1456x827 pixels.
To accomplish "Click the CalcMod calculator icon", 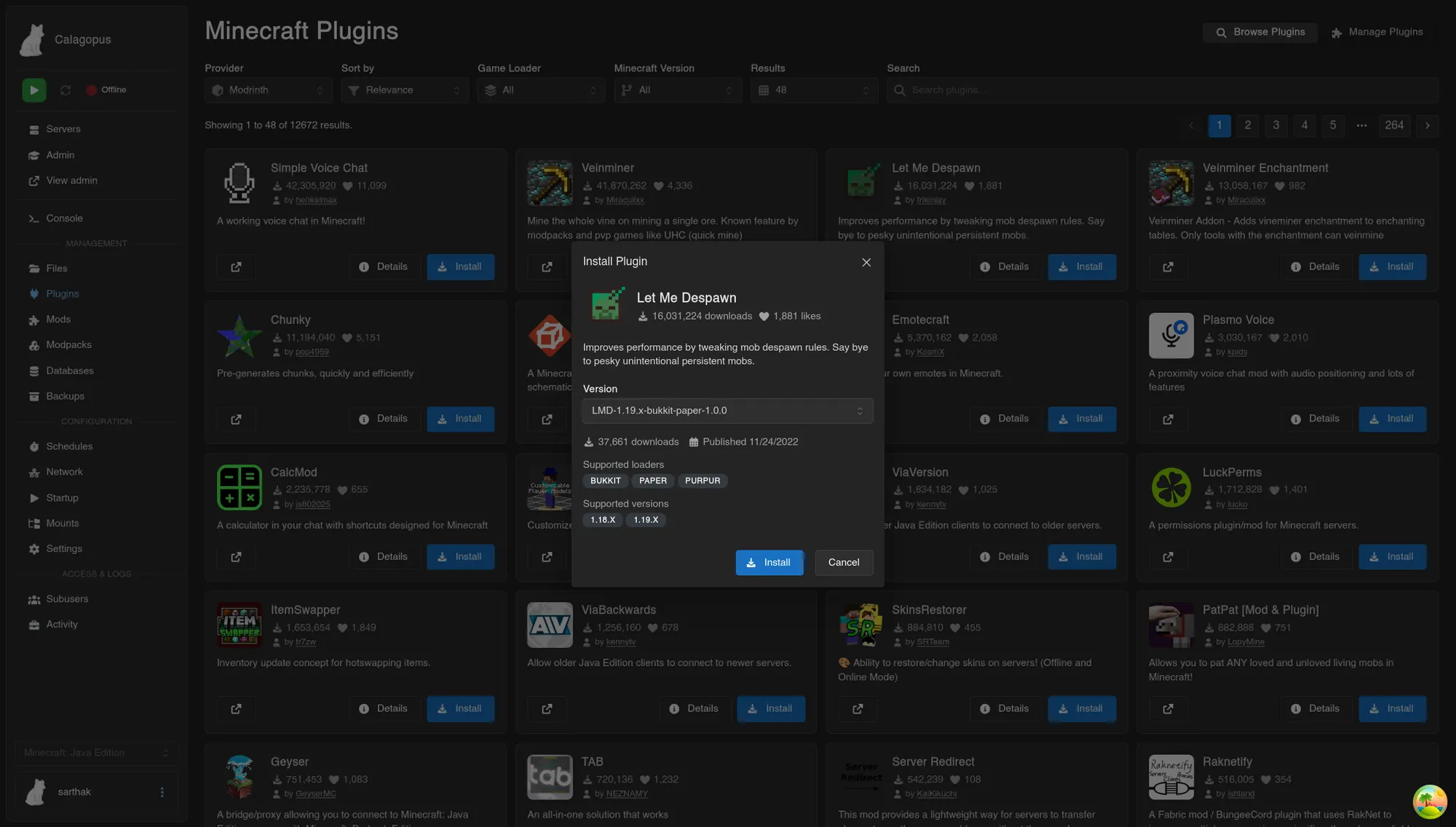I will click(x=240, y=488).
